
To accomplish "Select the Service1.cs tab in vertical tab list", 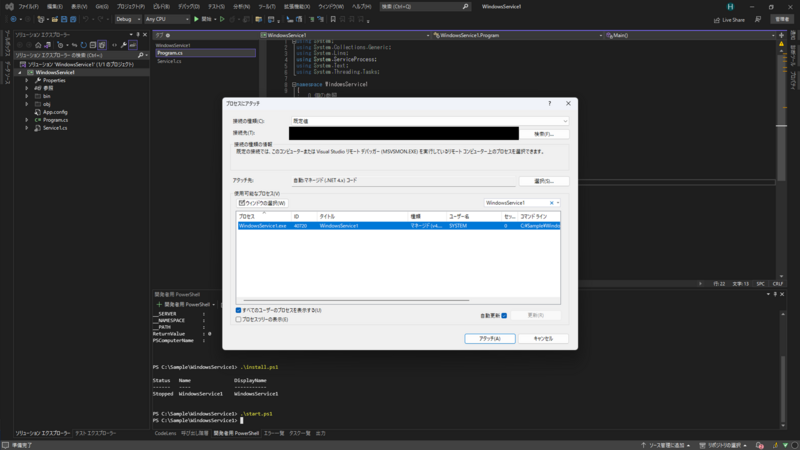I will pyautogui.click(x=169, y=61).
